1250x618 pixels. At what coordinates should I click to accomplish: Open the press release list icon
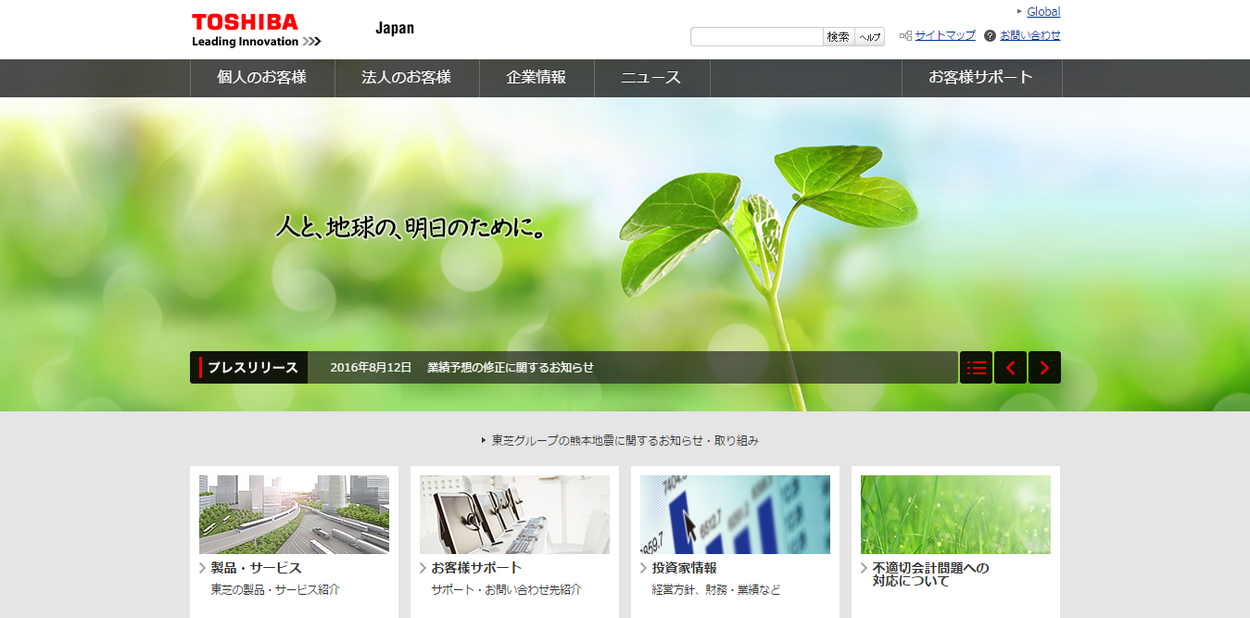pyautogui.click(x=976, y=368)
